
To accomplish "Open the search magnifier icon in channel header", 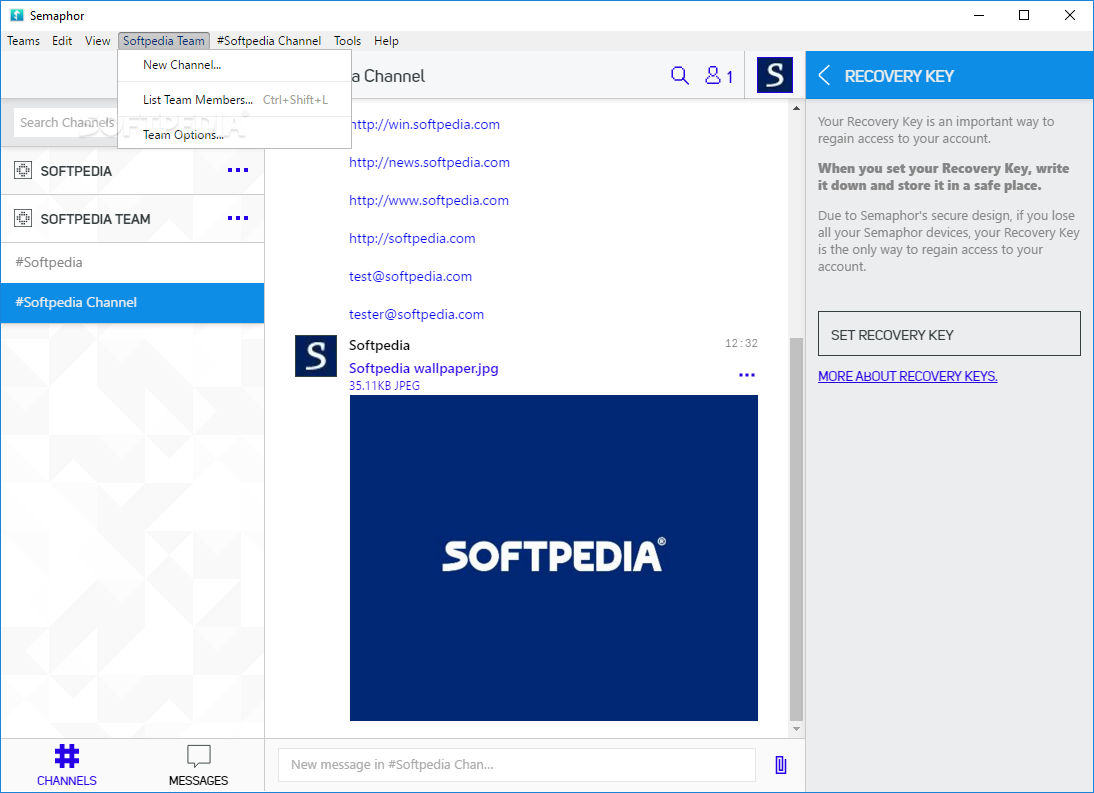I will (680, 75).
